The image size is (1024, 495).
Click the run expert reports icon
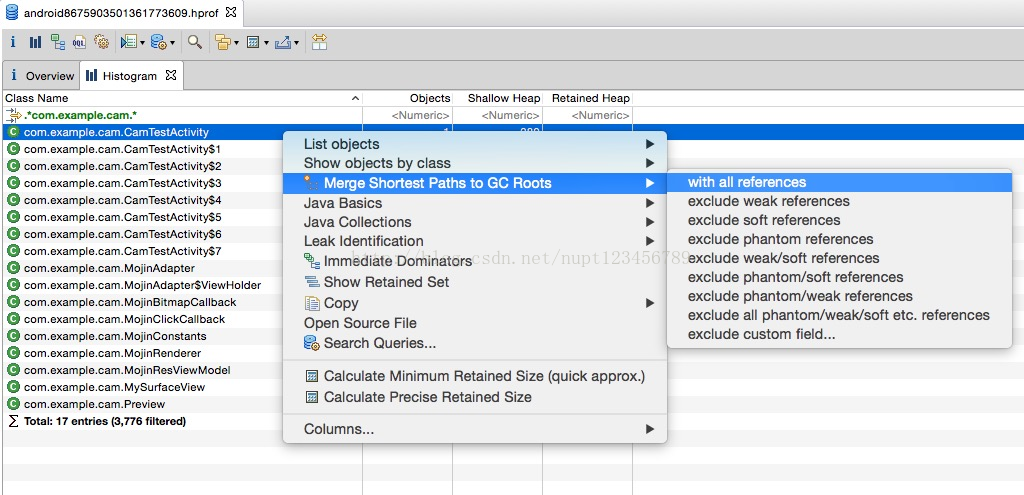[129, 42]
